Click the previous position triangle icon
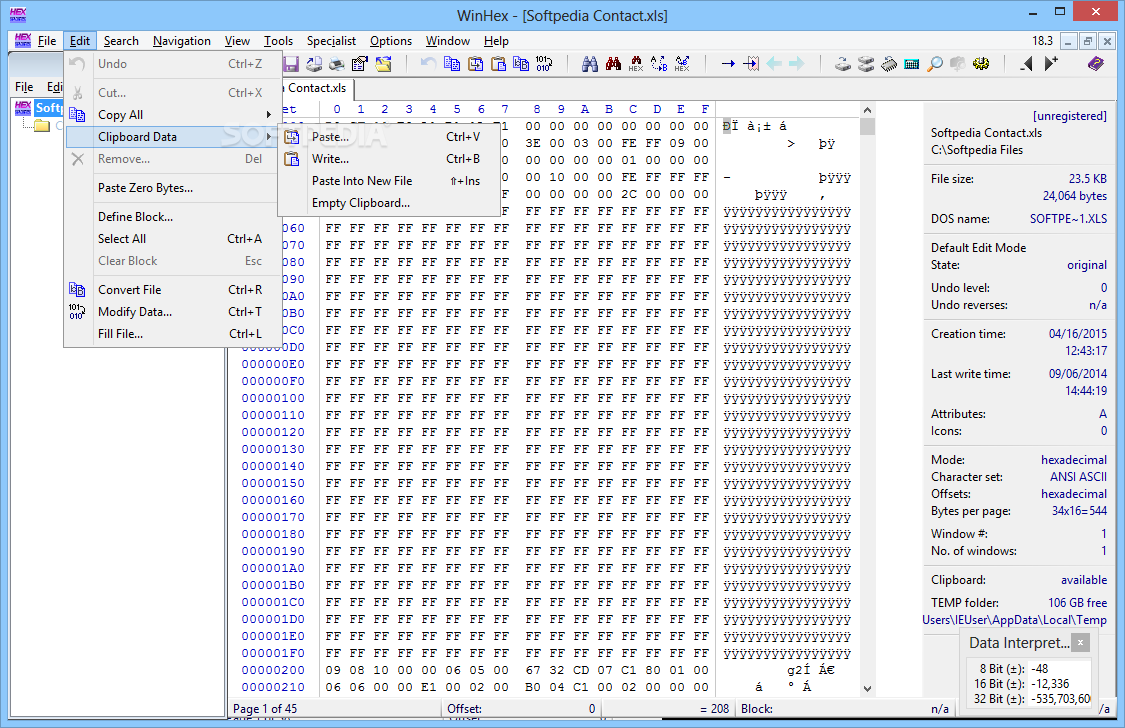The height and width of the screenshot is (728, 1125). click(1027, 64)
